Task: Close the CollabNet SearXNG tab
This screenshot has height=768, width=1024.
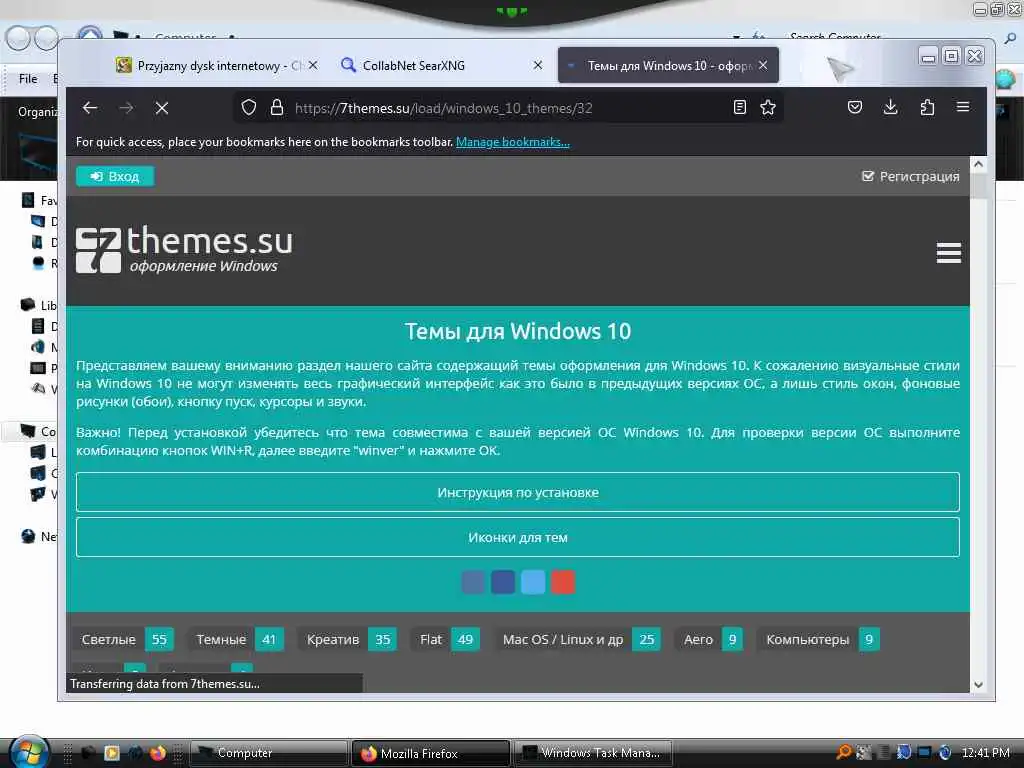Action: click(537, 65)
